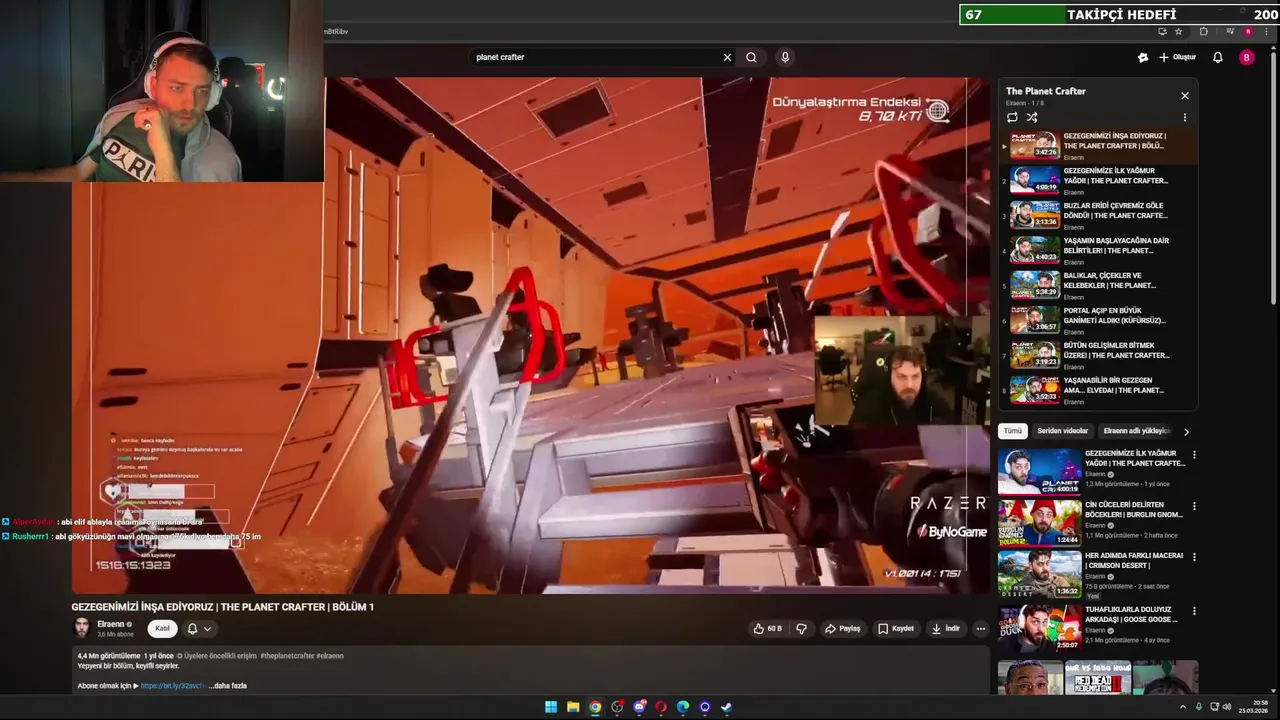Show hidden system tray icons chevron
1280x720 pixels.
(1183, 707)
